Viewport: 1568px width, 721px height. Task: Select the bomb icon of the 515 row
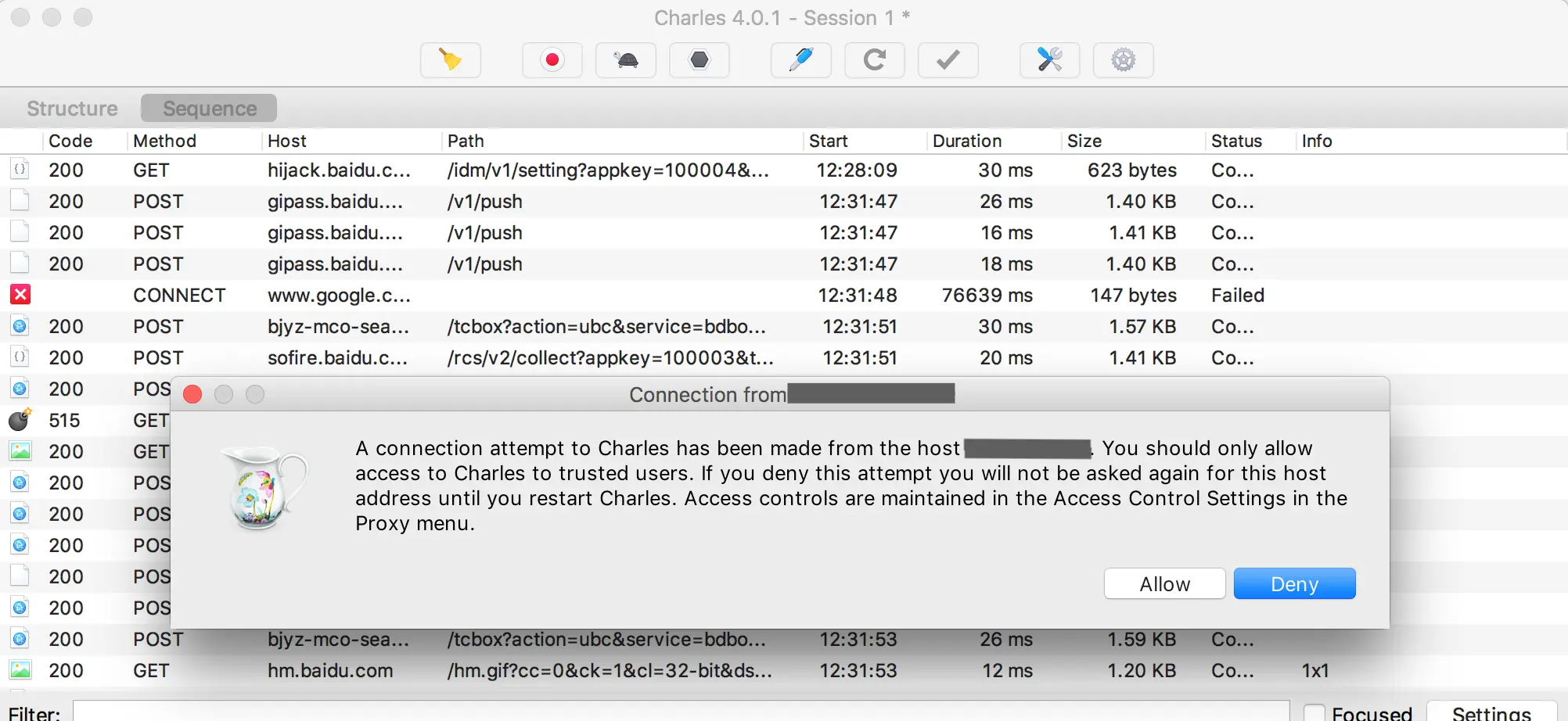coord(20,420)
